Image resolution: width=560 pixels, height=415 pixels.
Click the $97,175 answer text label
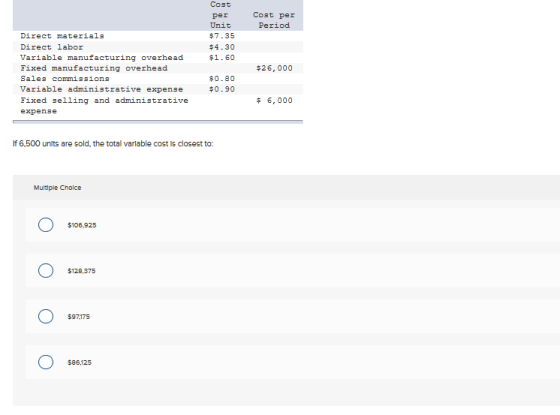point(79,316)
